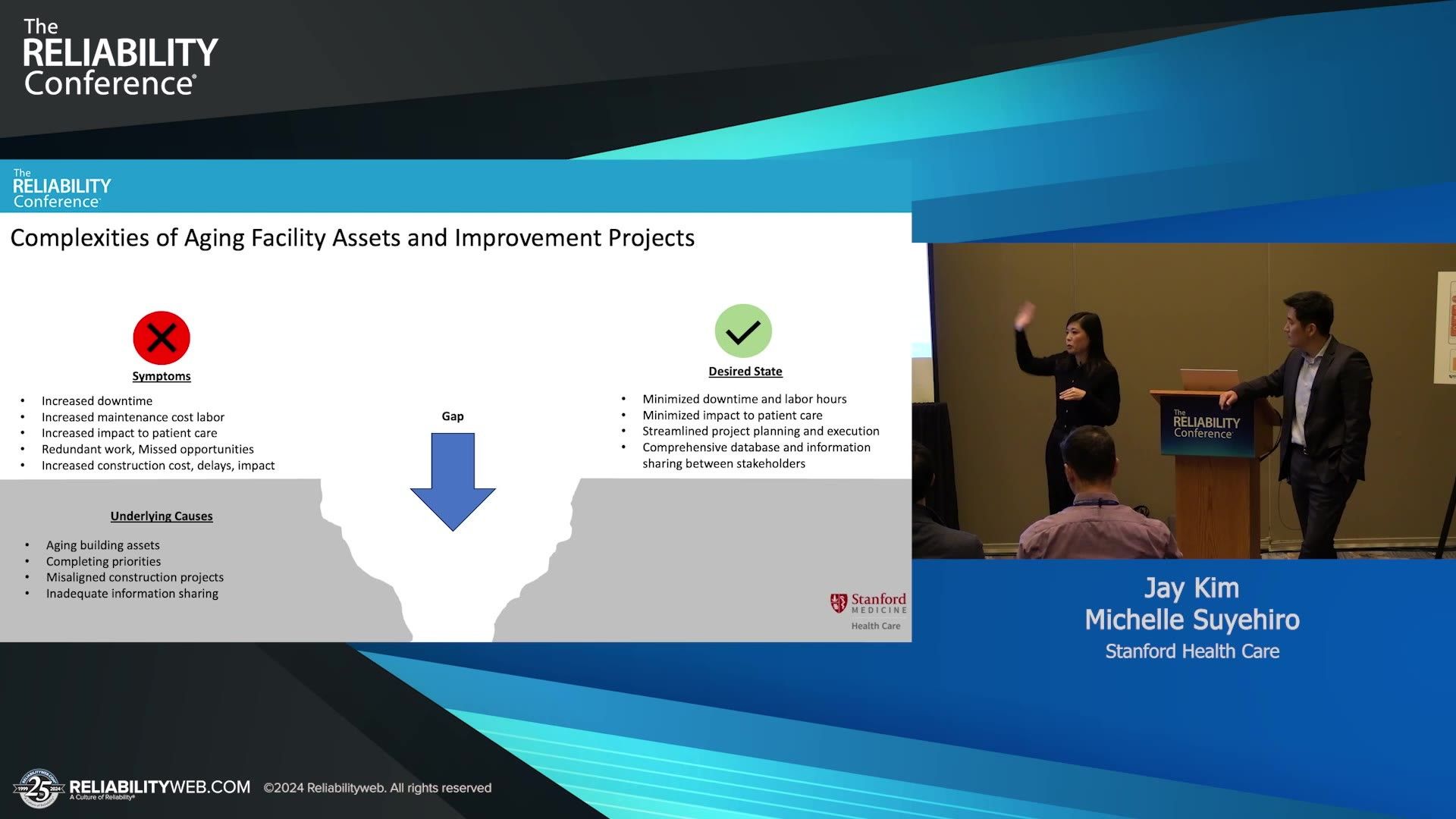Expand the Aging building assets bullet
The height and width of the screenshot is (819, 1456).
(x=103, y=544)
